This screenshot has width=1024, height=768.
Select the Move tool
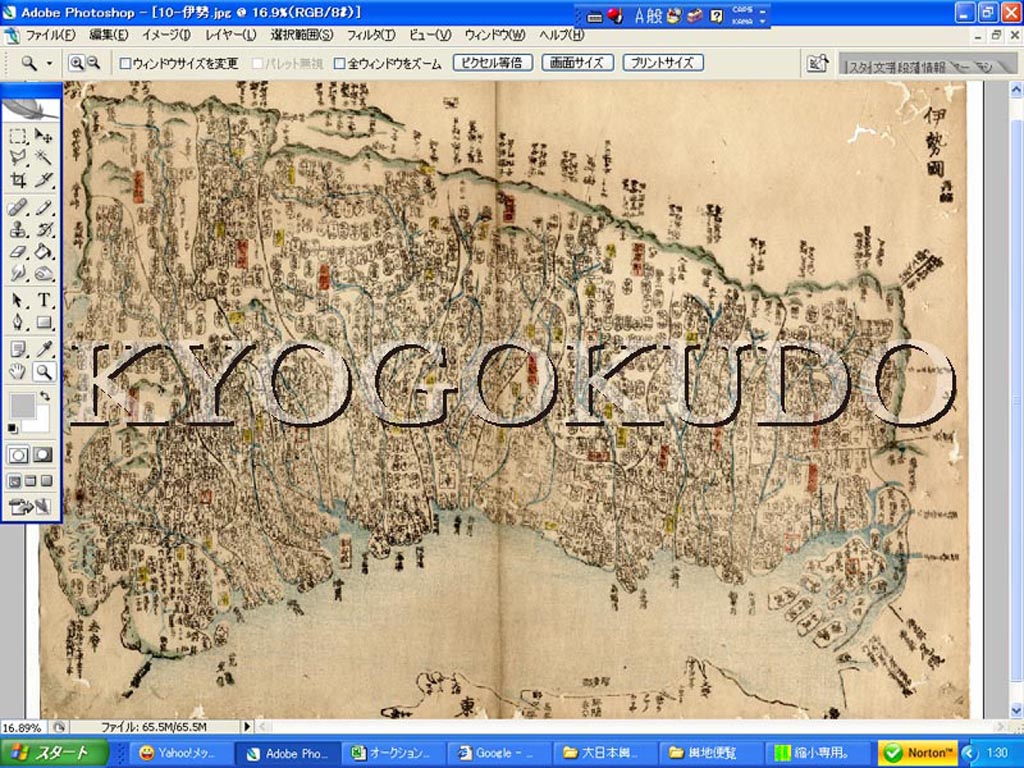pyautogui.click(x=43, y=136)
